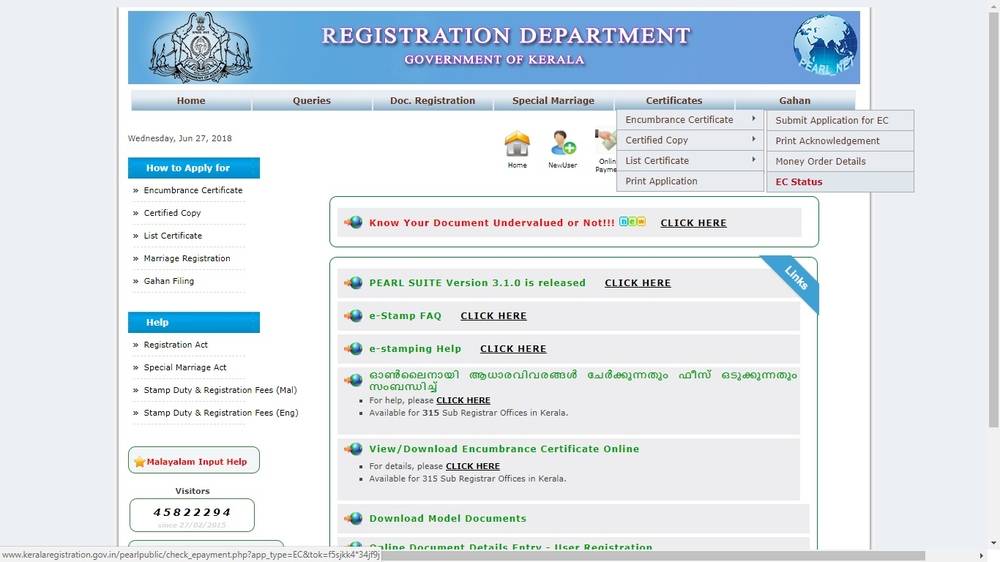Click the Online Payment icon
The image size is (1000, 562).
pos(606,140)
